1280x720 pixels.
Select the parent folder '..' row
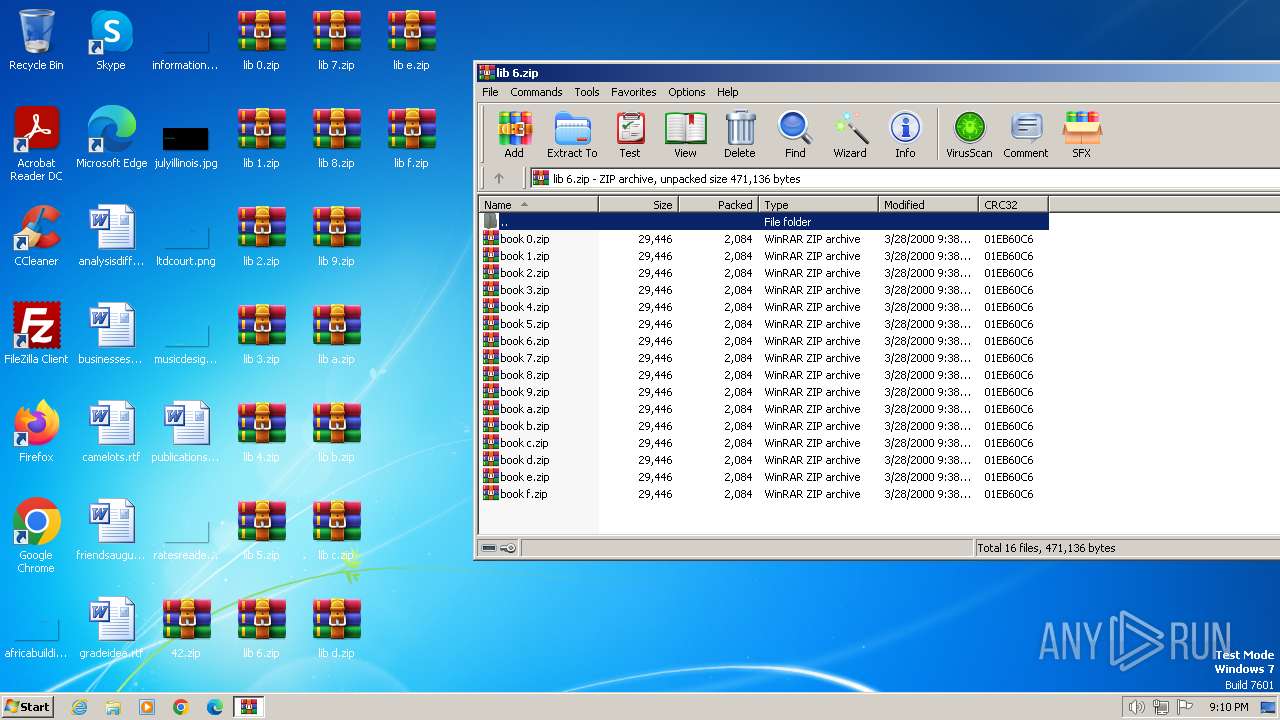point(764,222)
